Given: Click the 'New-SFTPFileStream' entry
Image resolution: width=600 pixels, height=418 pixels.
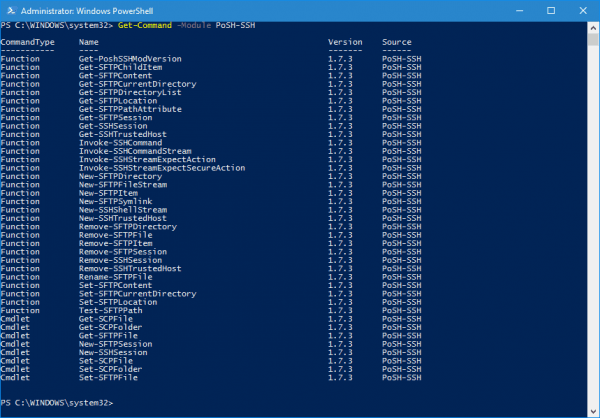Looking at the screenshot, I should click(123, 185).
